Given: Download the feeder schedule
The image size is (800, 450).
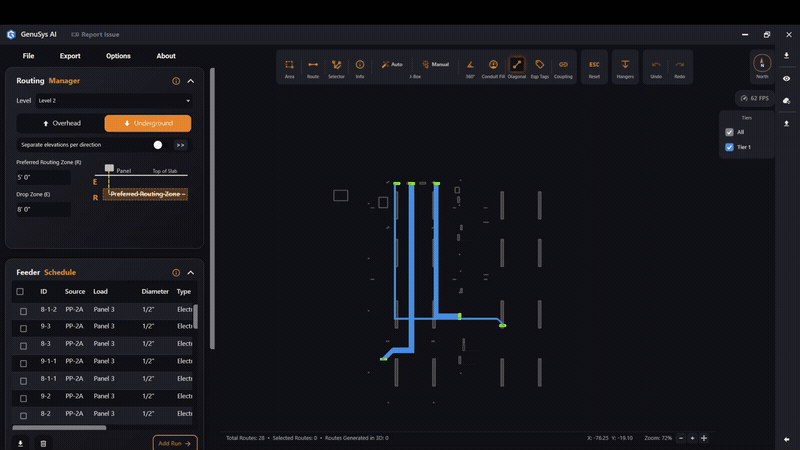Looking at the screenshot, I should click(x=20, y=444).
